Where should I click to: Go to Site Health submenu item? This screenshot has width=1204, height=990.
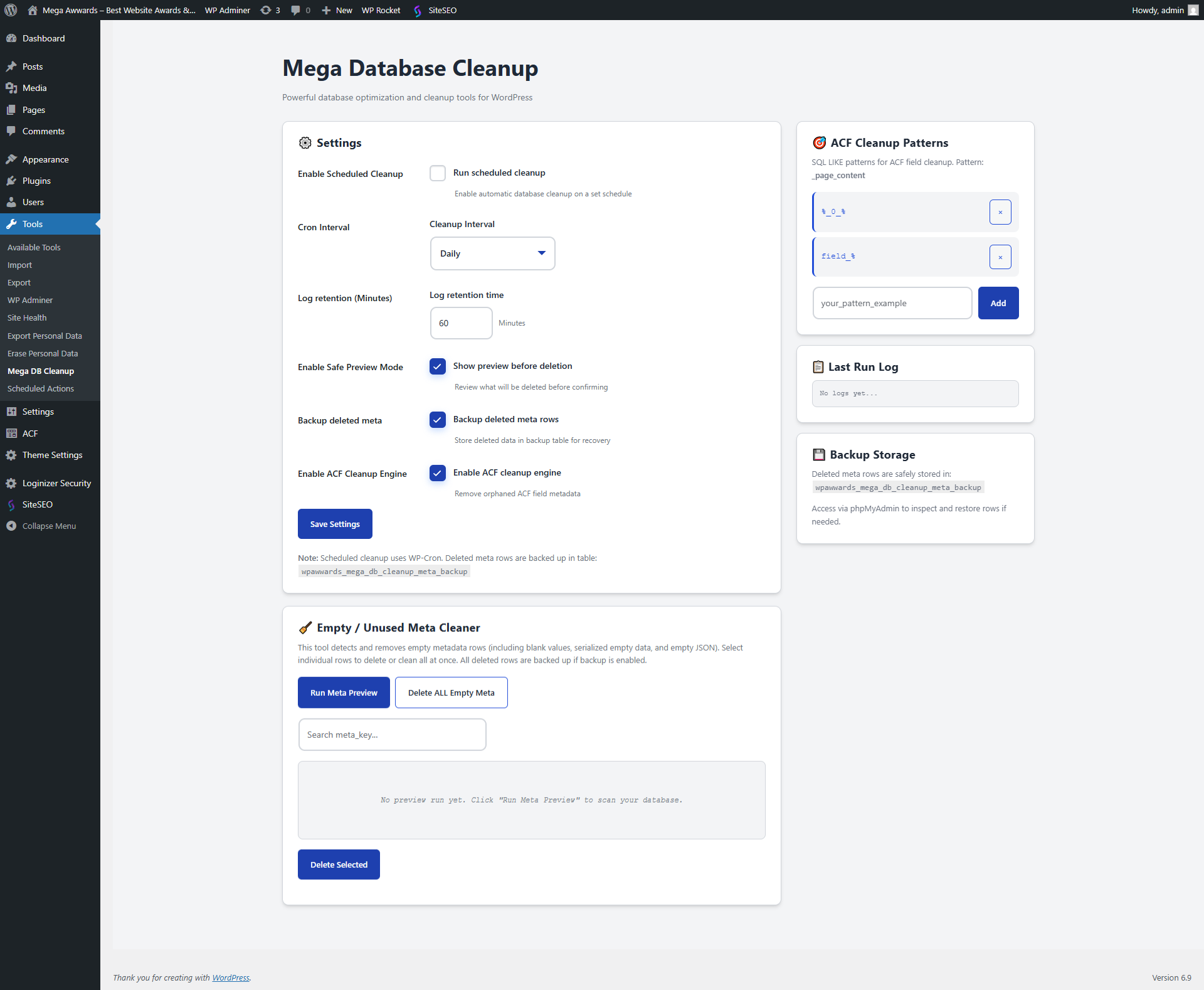(27, 317)
